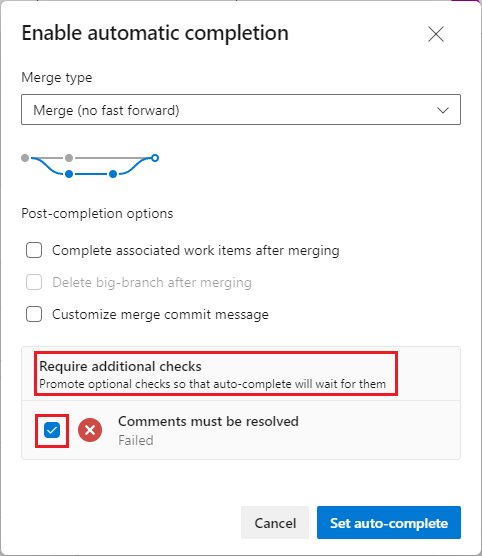The width and height of the screenshot is (482, 556).
Task: Check Customize merge commit message box
Action: pos(34,314)
